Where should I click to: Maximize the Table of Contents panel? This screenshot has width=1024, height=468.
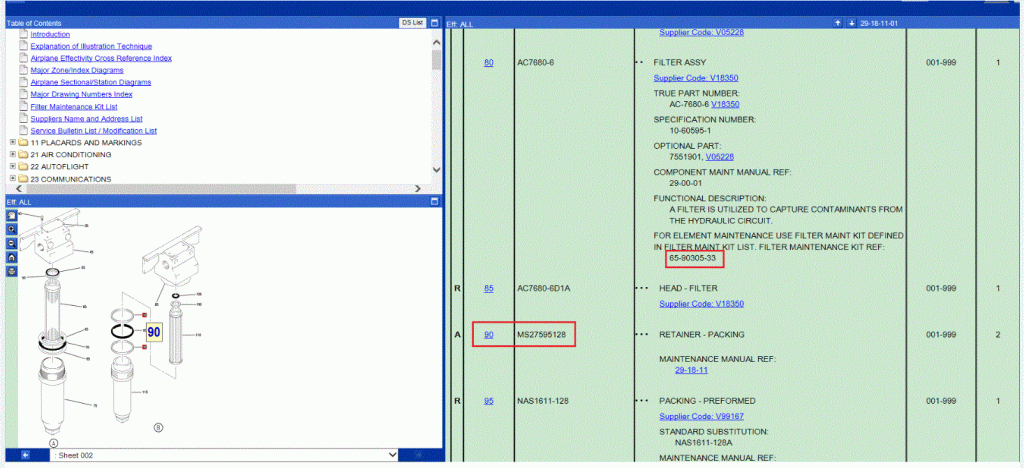[x=435, y=22]
